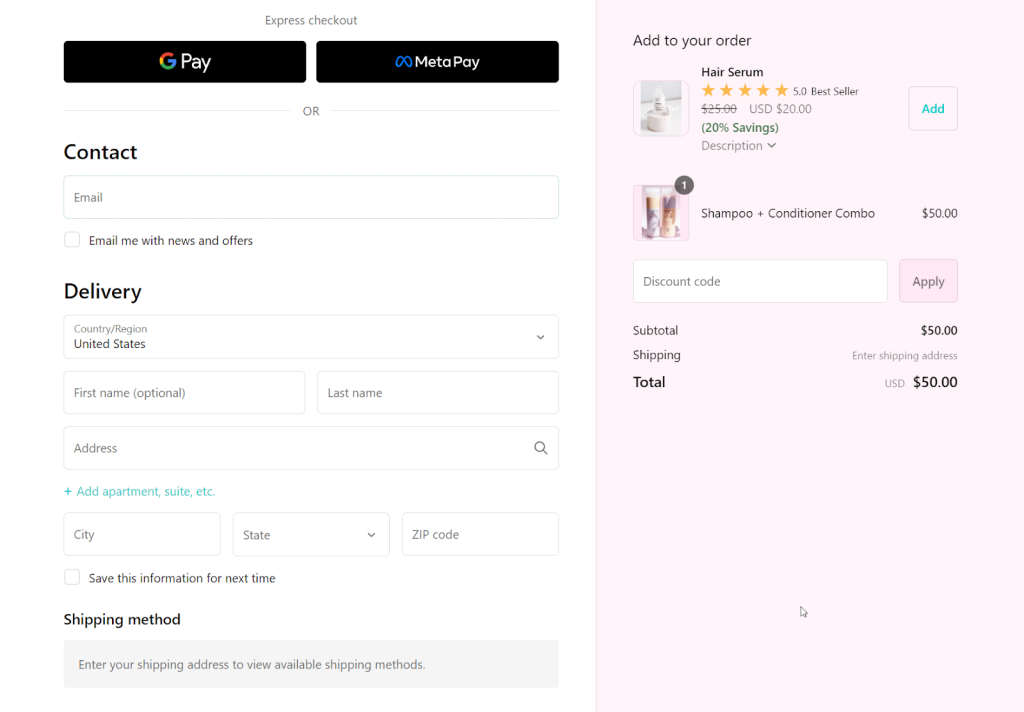Change the Country/Region from United States
Screen dimensions: 1024x712
tap(311, 337)
